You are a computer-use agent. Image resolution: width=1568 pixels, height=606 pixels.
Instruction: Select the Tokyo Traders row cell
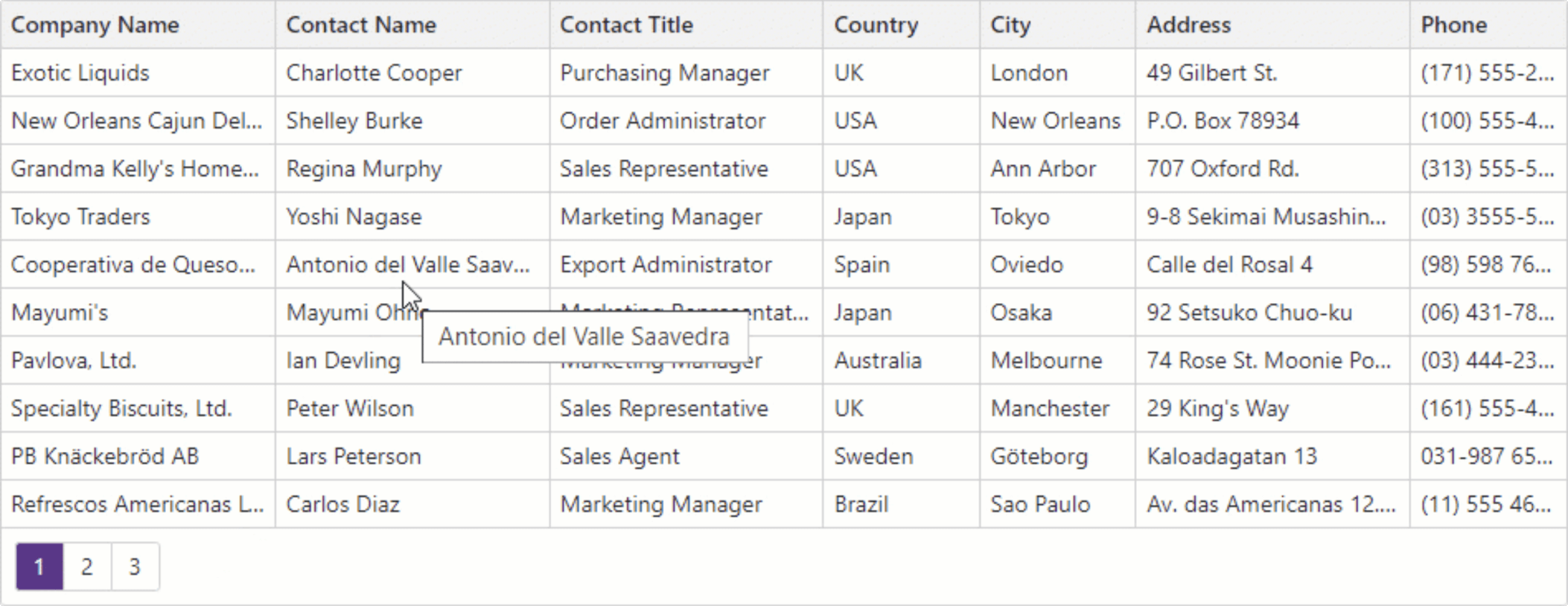tap(80, 217)
